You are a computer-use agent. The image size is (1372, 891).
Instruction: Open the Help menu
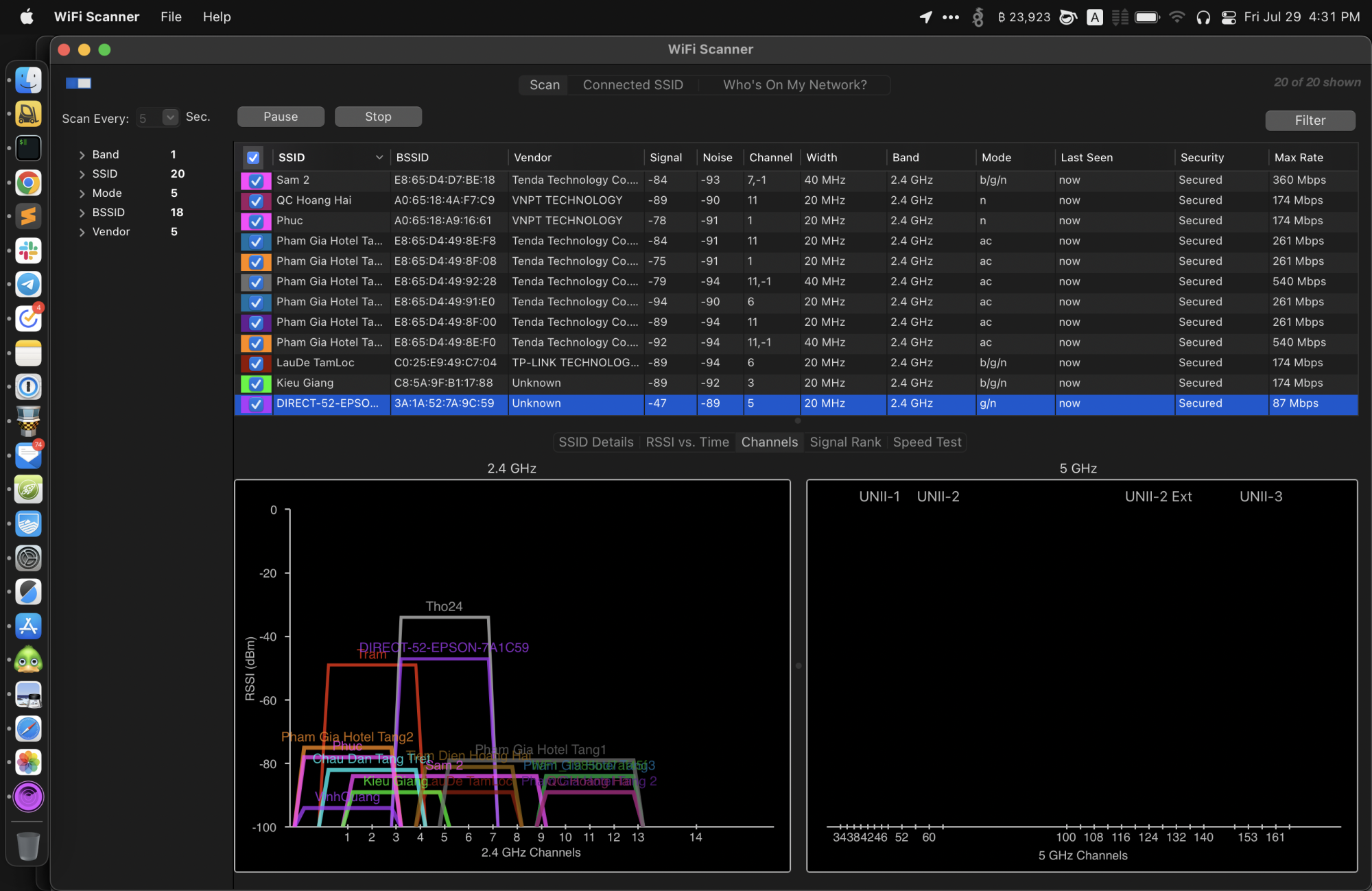coord(217,16)
